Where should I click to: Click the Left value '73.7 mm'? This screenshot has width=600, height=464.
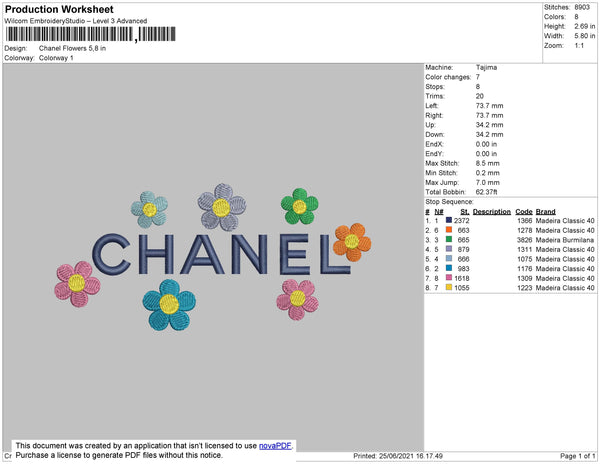(x=489, y=106)
